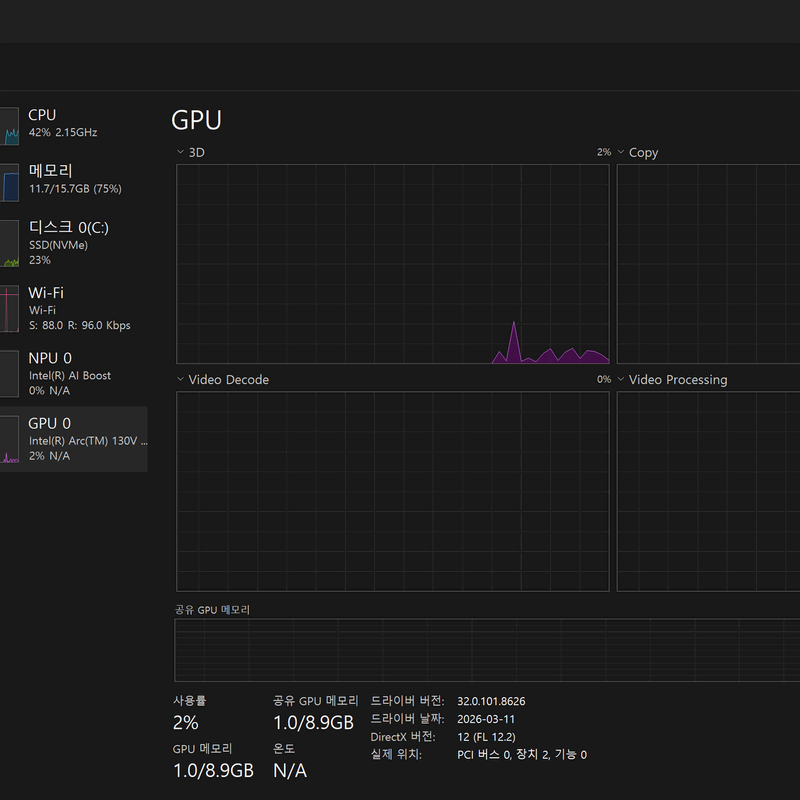This screenshot has height=800, width=800.
Task: Click the disk mini graph thumbnail
Action: (x=9, y=243)
